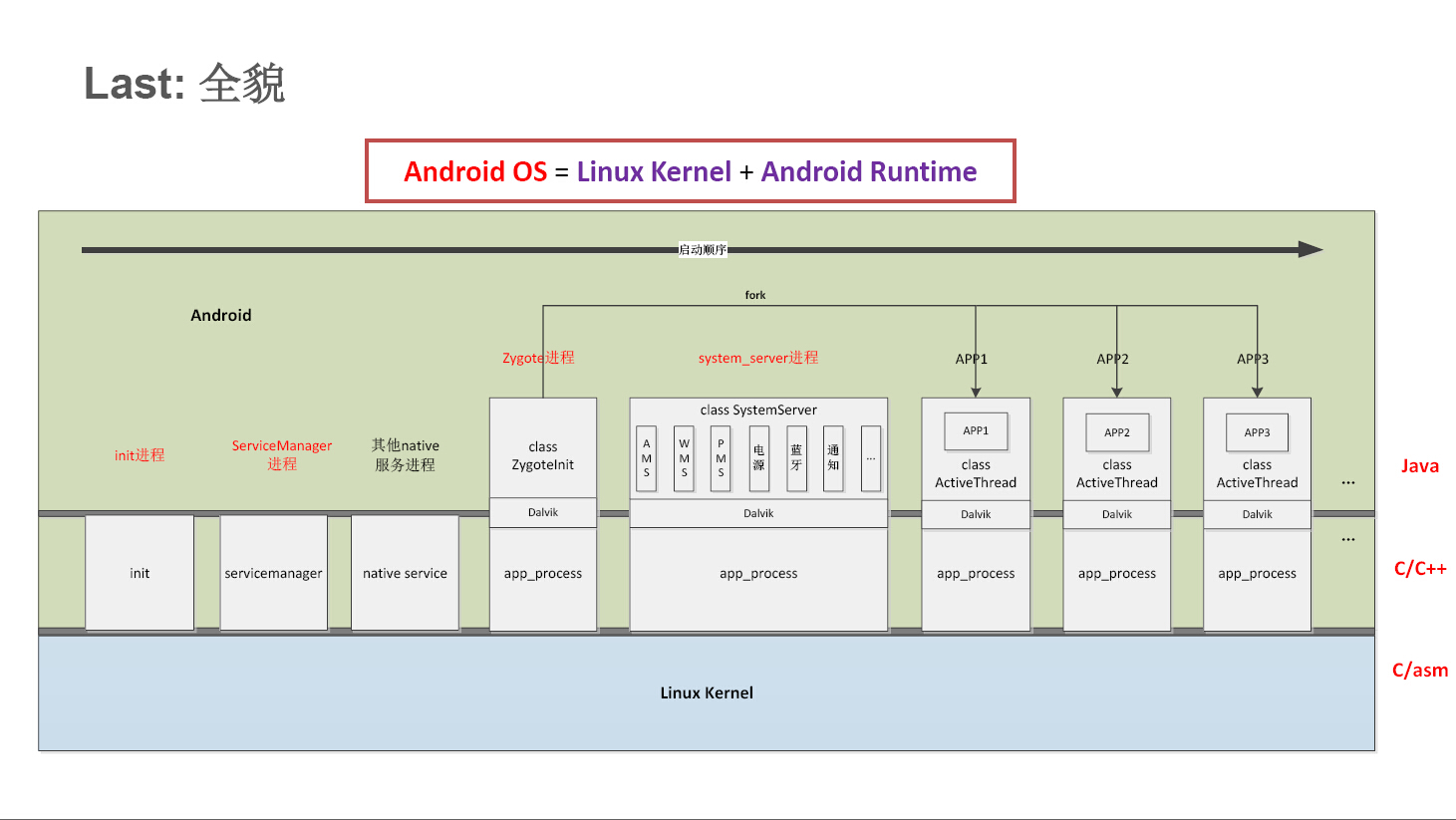
Task: Click the red "ServiceManager 进程" label
Action: (x=282, y=454)
